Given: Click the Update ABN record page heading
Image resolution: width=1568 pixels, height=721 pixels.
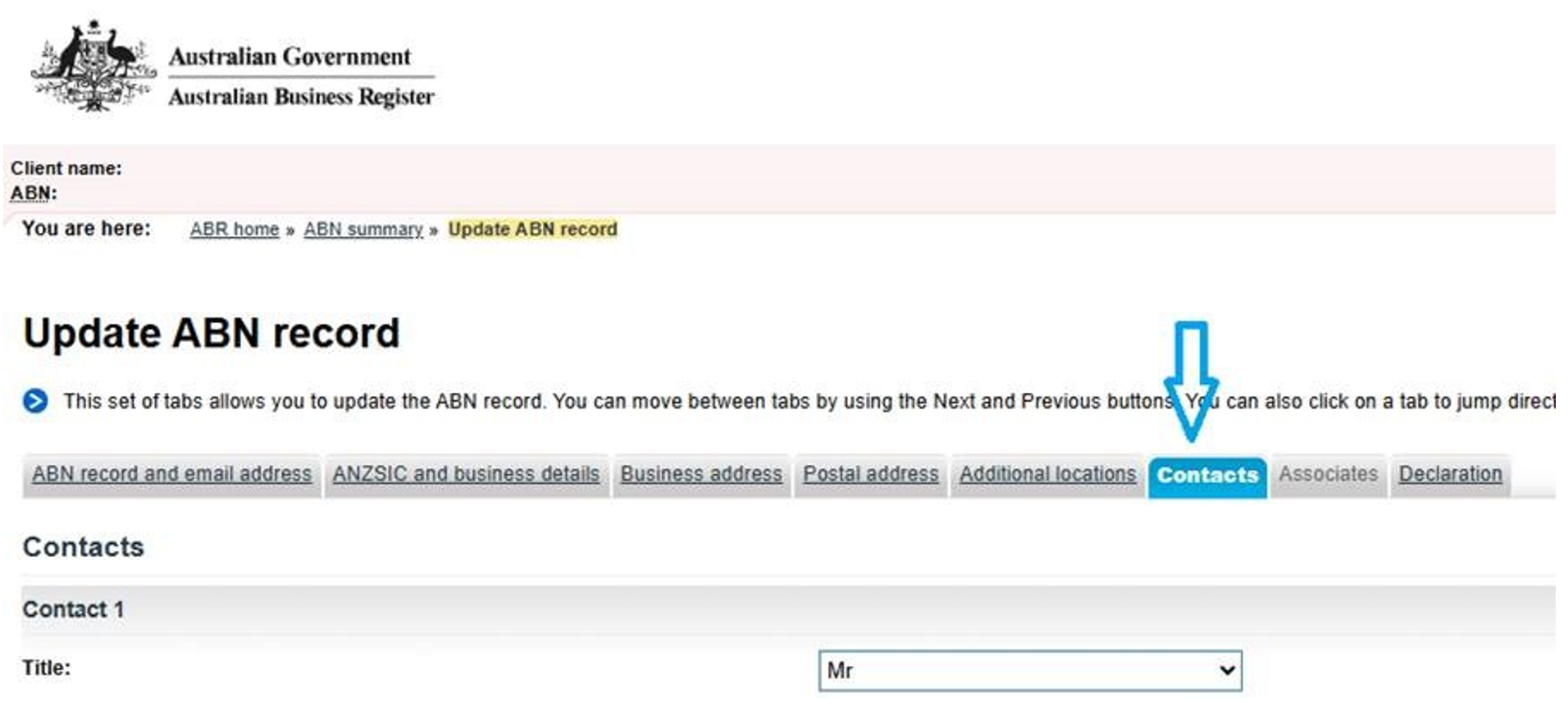Looking at the screenshot, I should click(212, 334).
